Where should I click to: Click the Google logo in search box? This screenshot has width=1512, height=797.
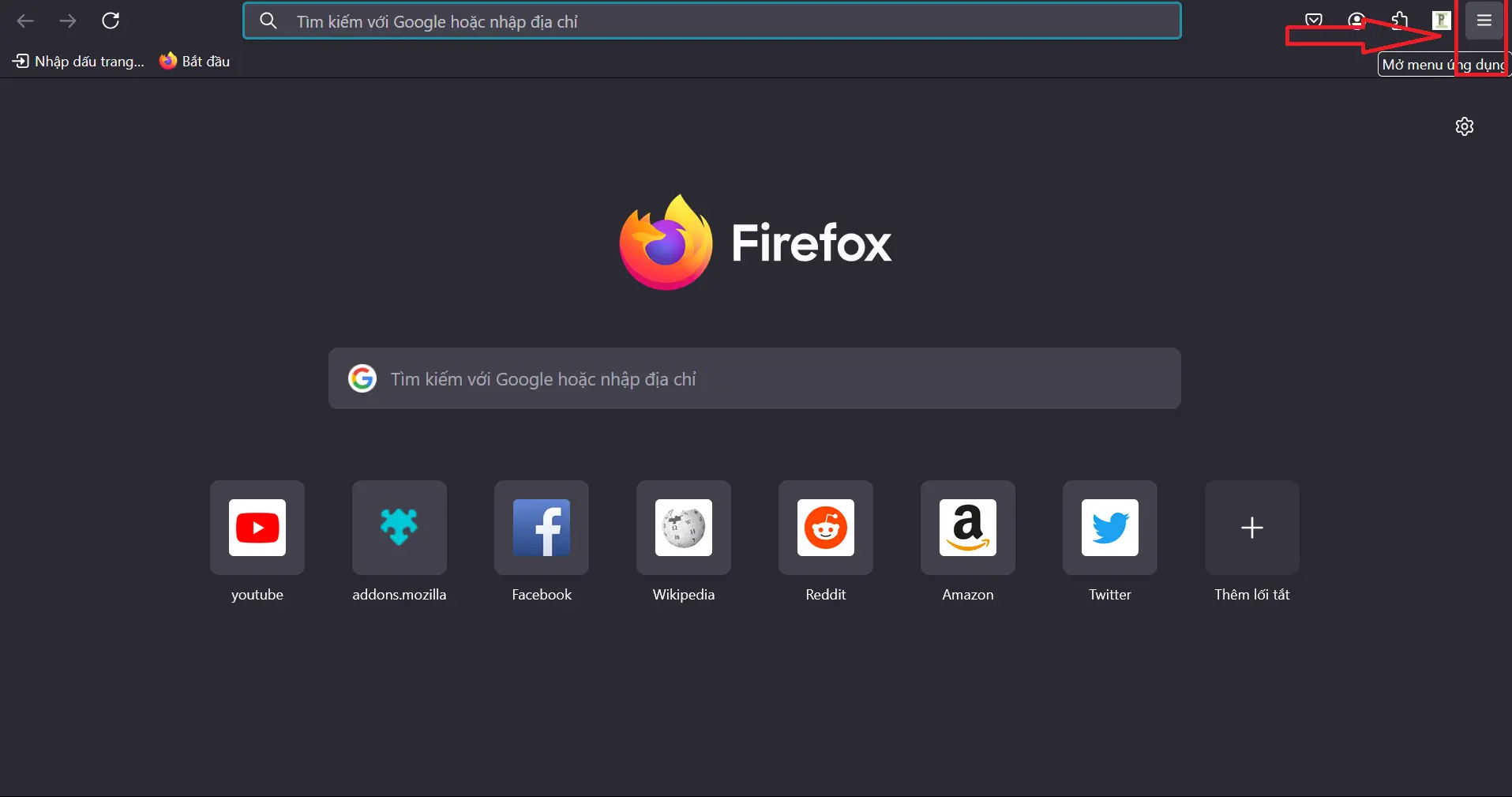362,378
